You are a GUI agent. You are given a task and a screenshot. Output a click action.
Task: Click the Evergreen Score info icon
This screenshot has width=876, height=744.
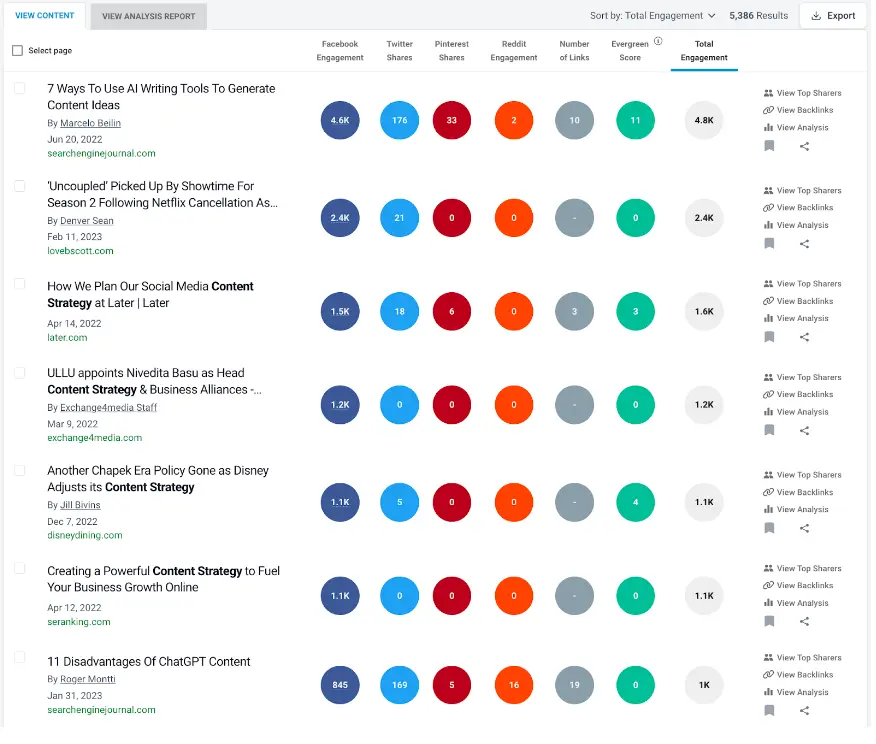click(656, 39)
